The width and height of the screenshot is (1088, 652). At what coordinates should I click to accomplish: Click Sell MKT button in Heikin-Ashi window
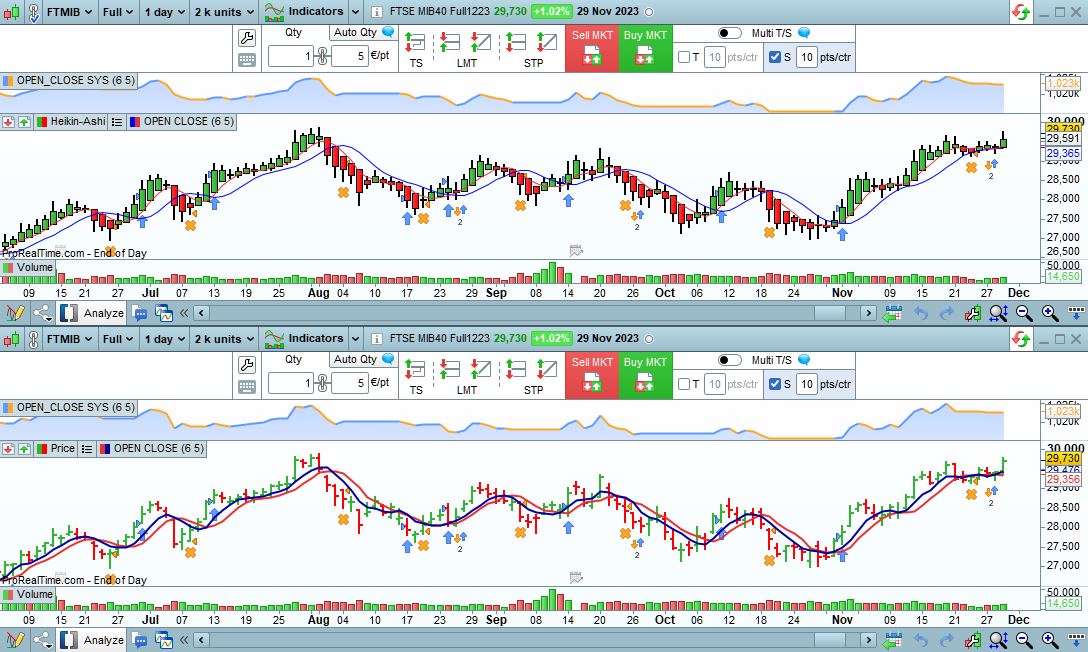(592, 48)
